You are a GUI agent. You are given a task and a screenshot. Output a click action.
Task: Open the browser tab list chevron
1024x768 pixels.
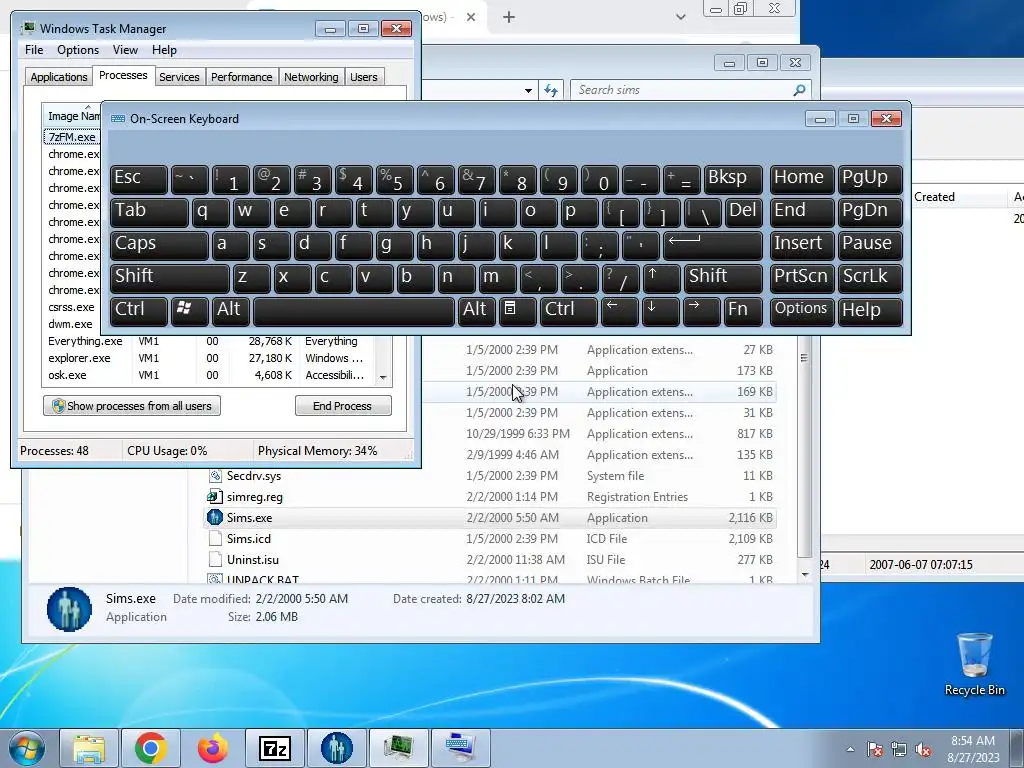(680, 17)
